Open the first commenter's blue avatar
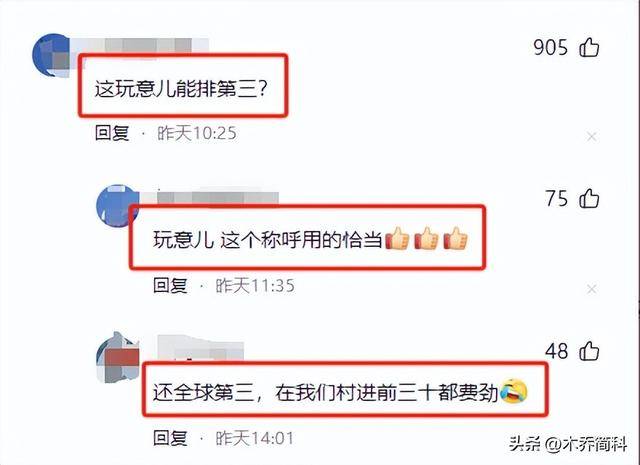 53,55
